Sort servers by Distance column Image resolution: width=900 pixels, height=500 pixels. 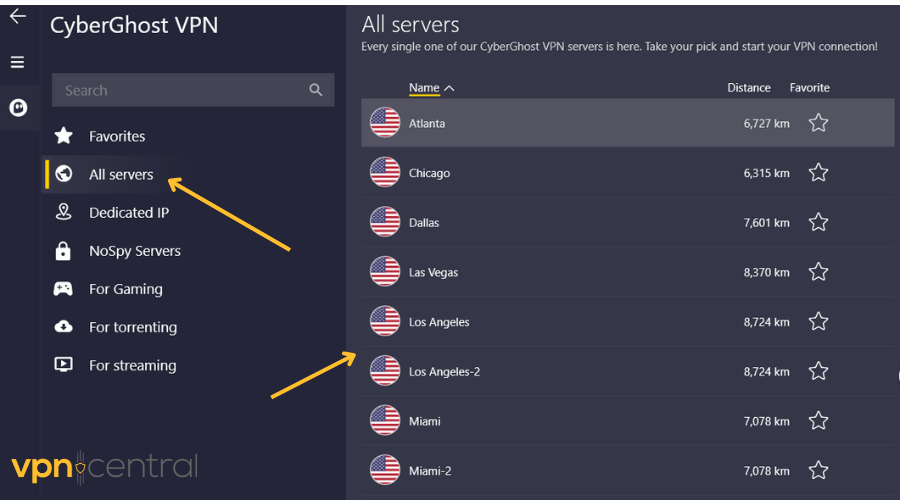click(x=748, y=88)
